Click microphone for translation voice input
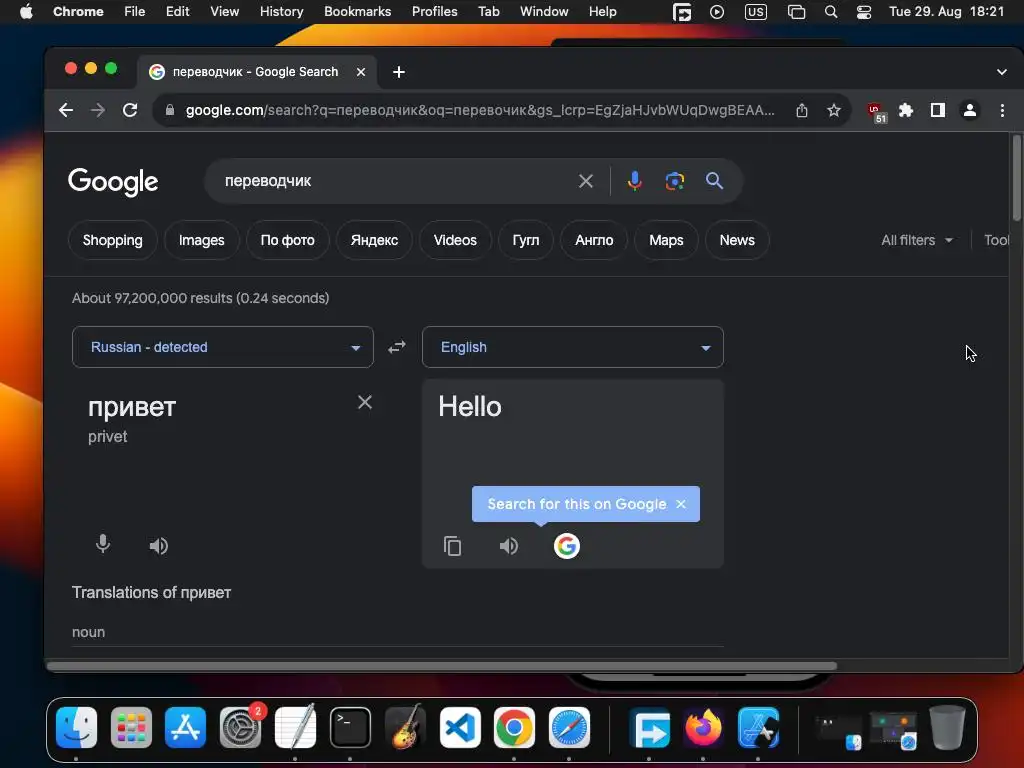Screen dimensions: 1024x768 click(103, 544)
